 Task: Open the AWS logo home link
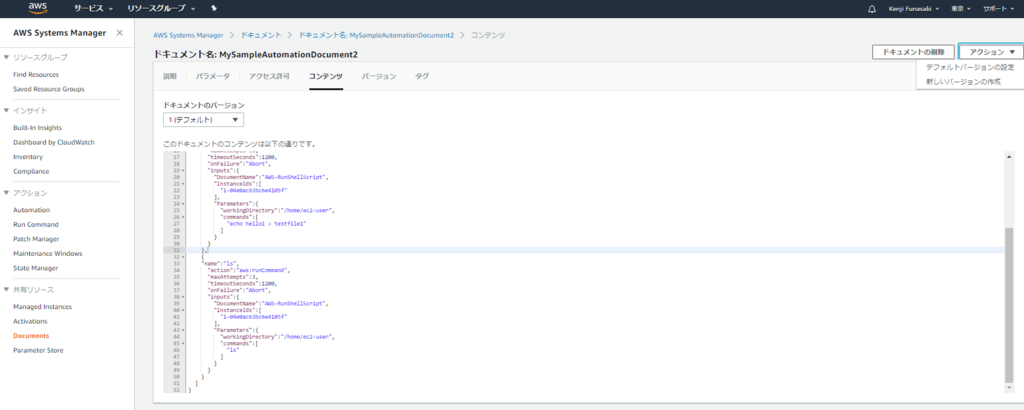point(37,8)
